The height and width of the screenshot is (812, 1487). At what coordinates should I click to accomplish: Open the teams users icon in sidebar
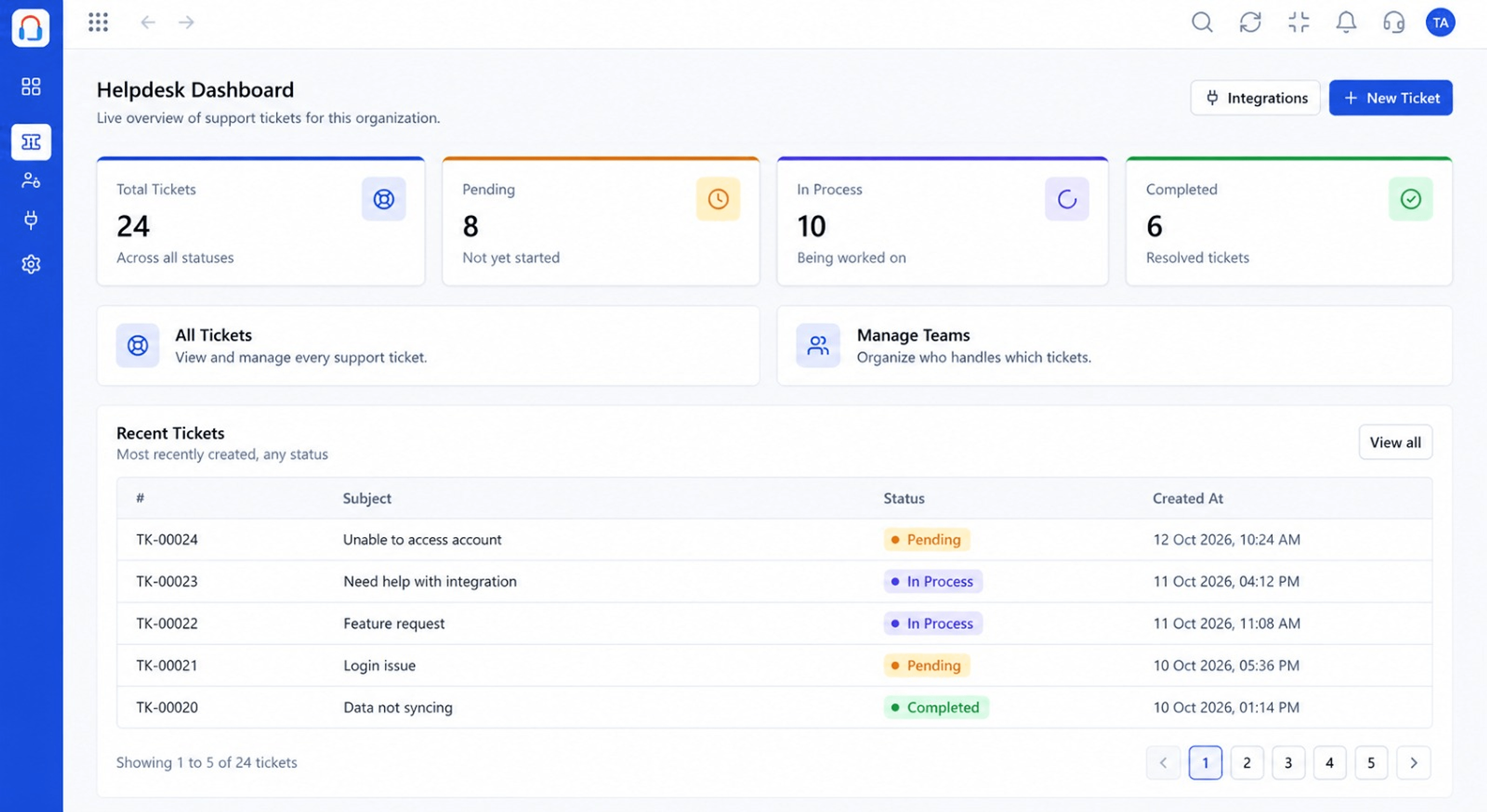(x=31, y=181)
